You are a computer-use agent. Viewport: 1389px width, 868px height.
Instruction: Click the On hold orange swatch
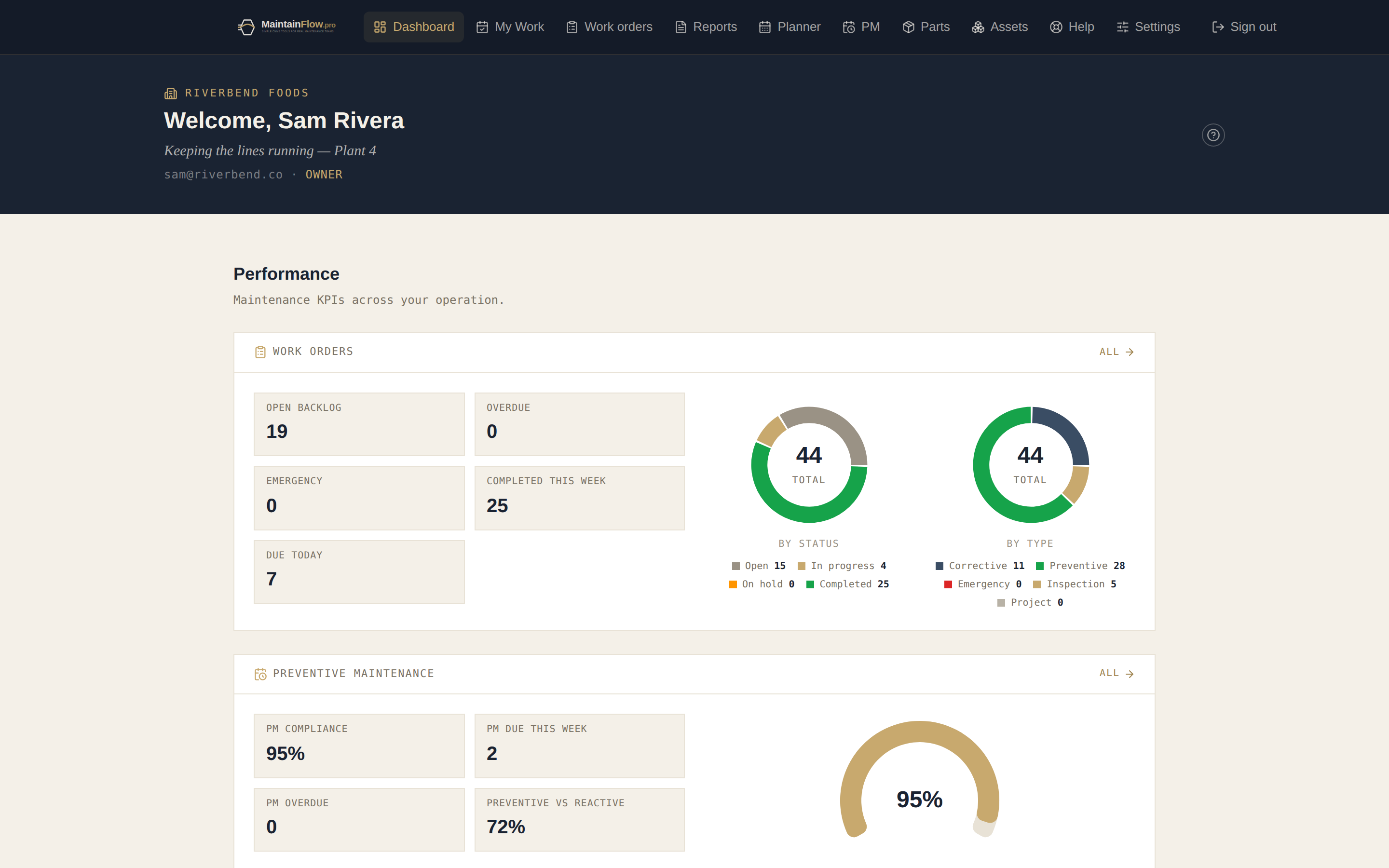click(733, 584)
